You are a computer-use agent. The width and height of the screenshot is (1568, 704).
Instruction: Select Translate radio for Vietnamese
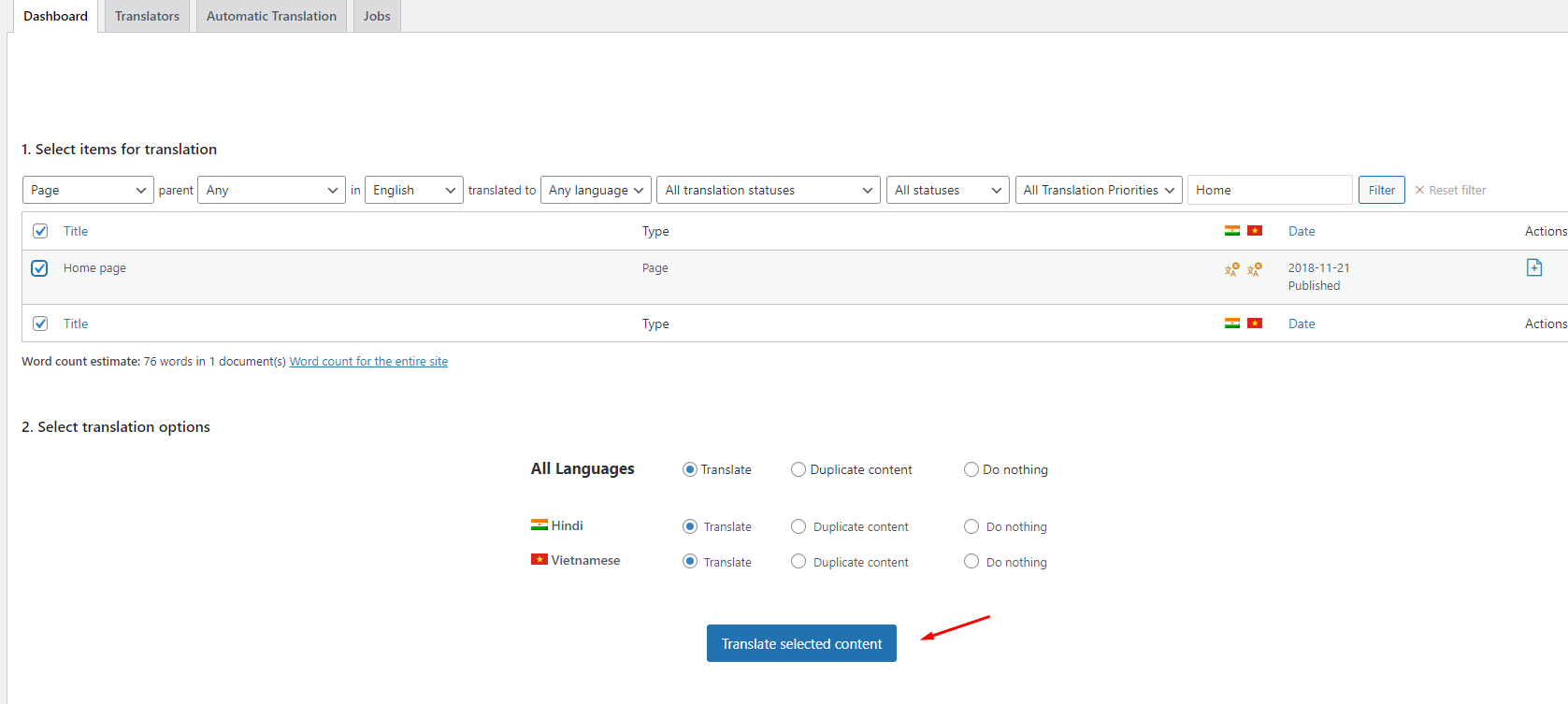click(x=690, y=561)
